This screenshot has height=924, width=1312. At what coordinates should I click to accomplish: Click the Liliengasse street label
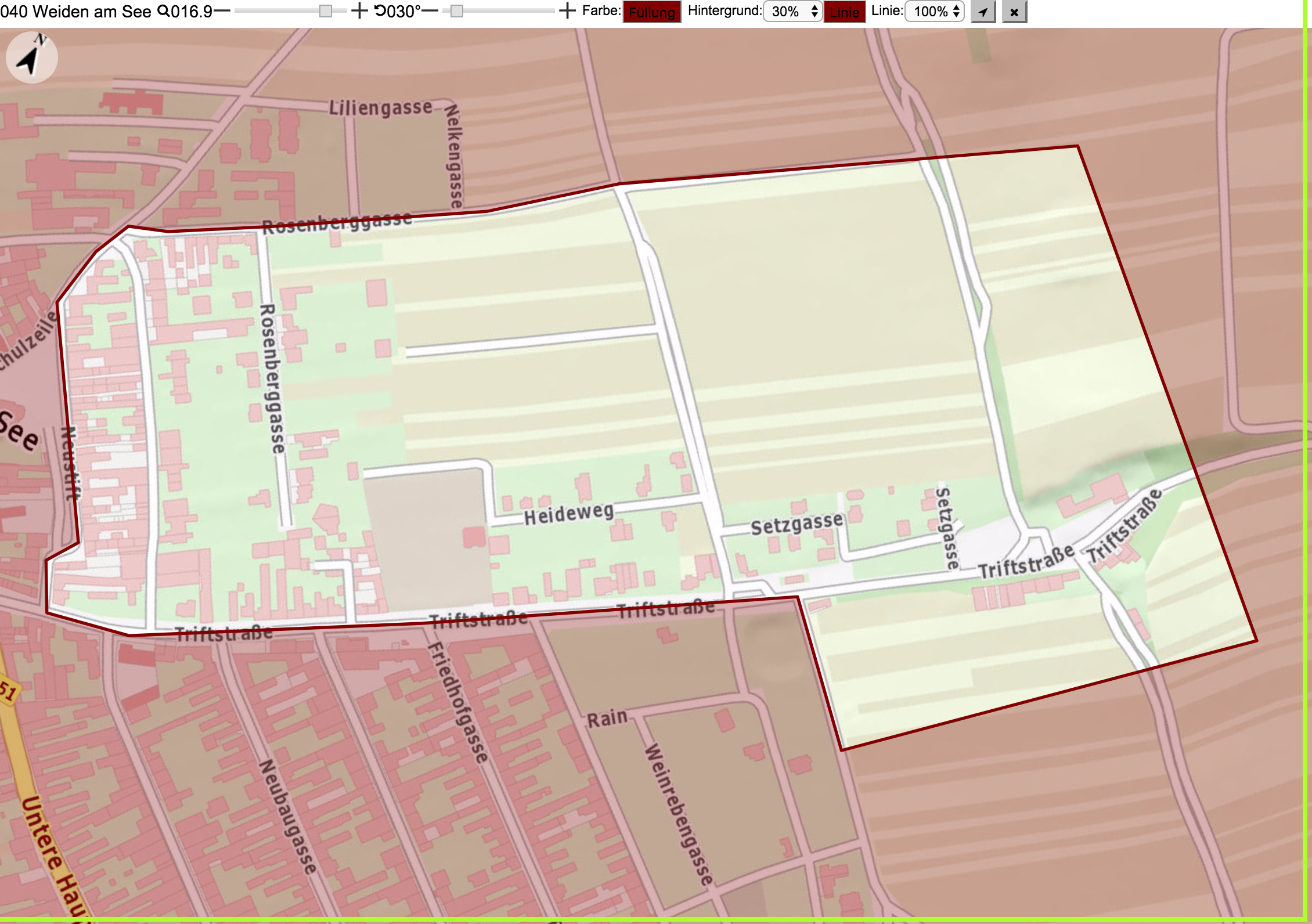381,108
